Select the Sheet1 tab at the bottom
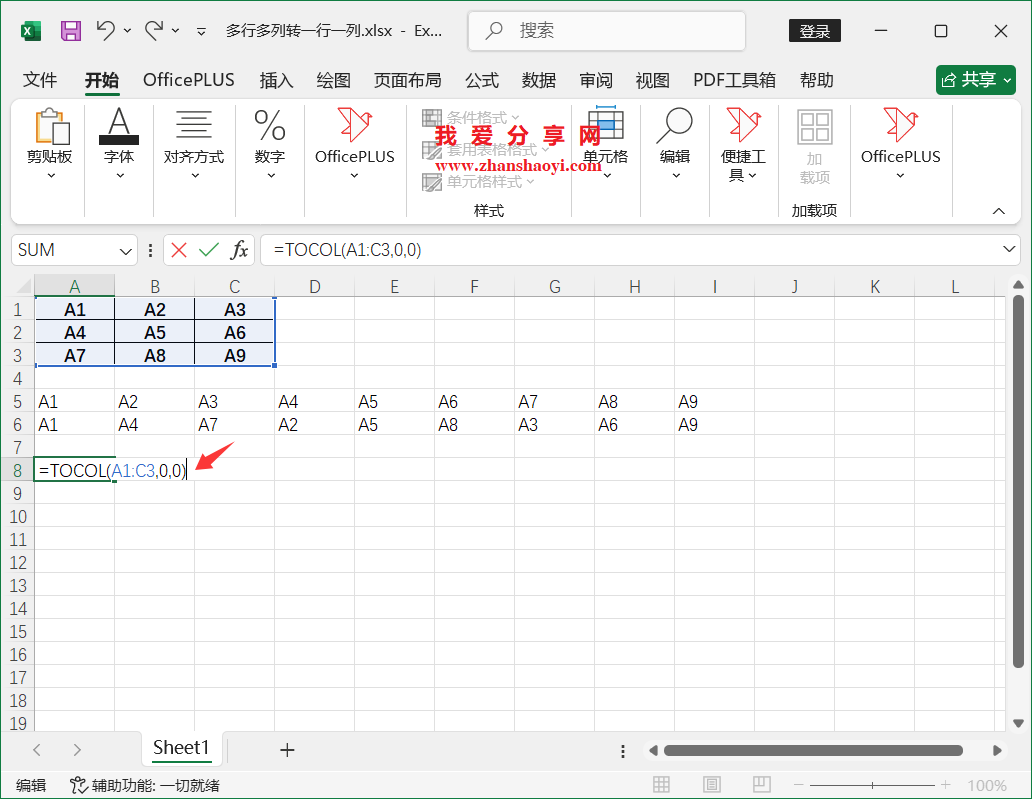 coord(182,748)
